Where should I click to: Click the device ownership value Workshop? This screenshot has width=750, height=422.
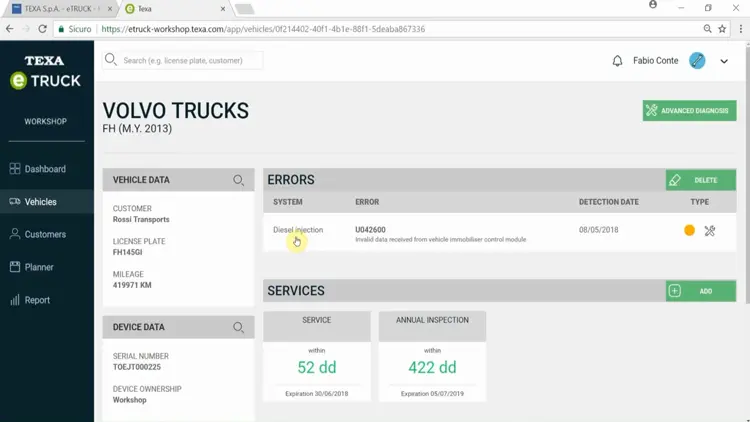(130, 400)
